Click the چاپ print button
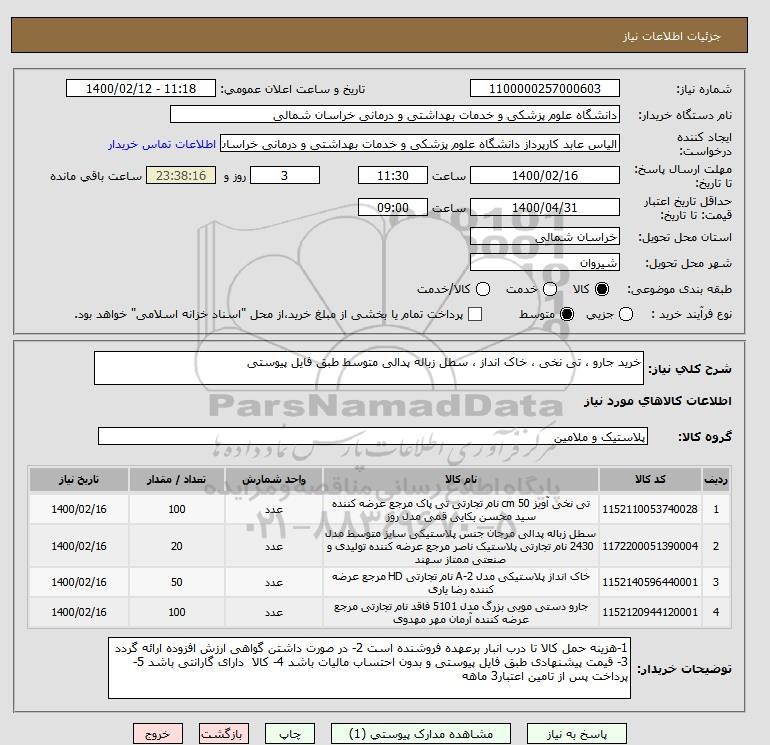The width and height of the screenshot is (770, 745). [x=290, y=734]
